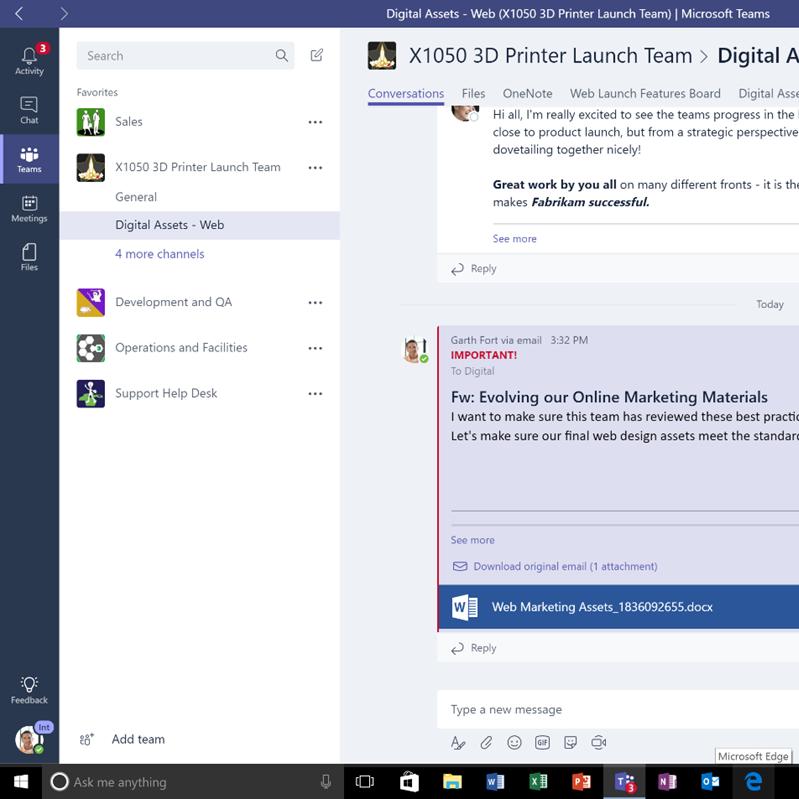Expand See more under the Fabrikam message
This screenshot has height=799, width=799.
point(514,238)
